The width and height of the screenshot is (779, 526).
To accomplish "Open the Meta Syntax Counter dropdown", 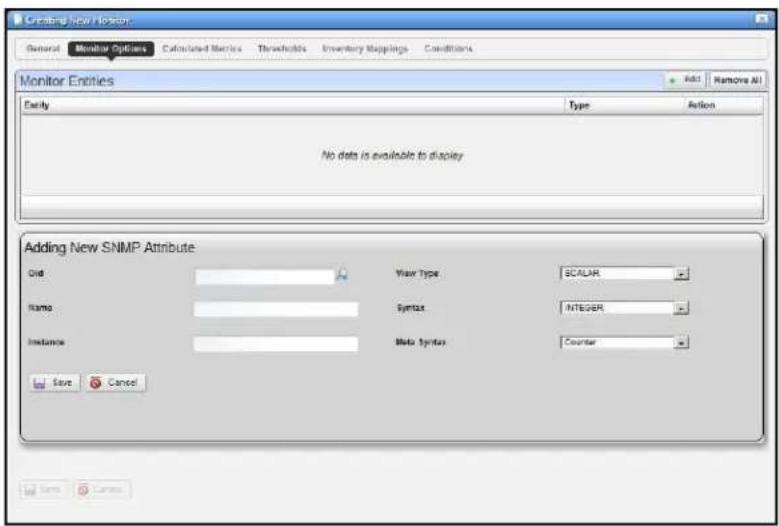I will click(x=624, y=342).
